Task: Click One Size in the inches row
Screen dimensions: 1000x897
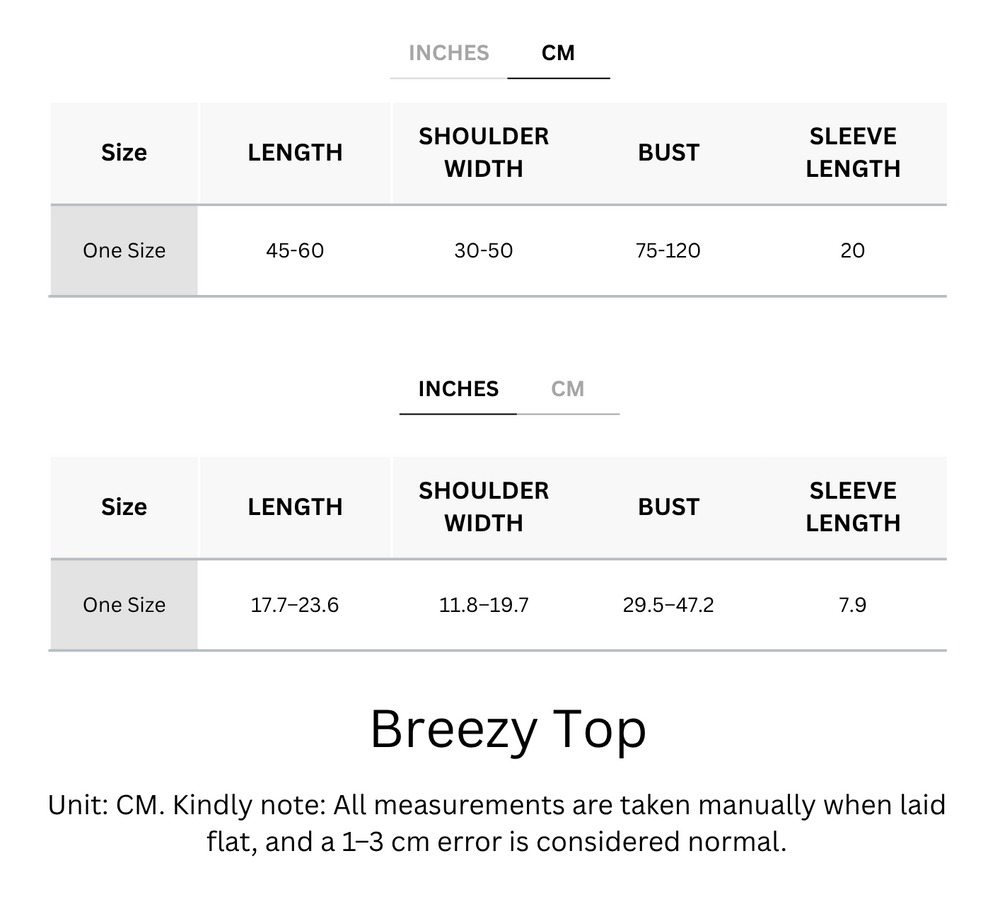Action: (x=124, y=605)
